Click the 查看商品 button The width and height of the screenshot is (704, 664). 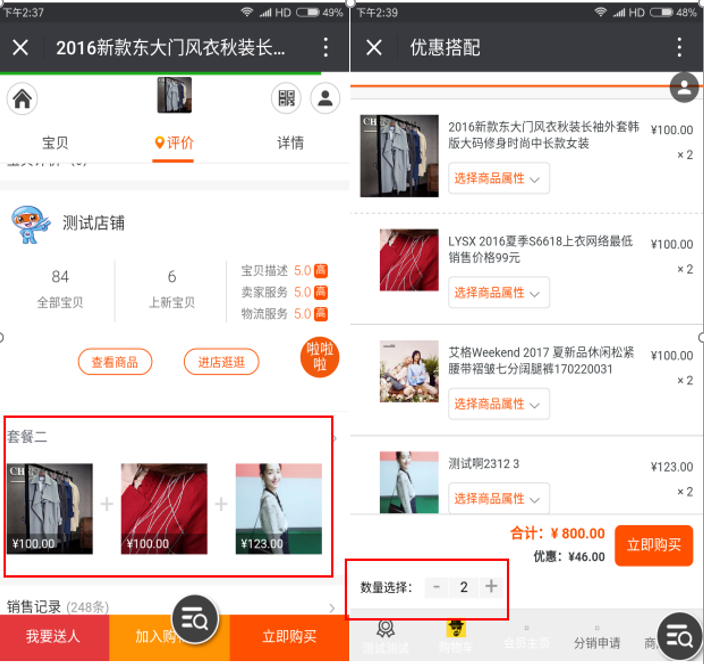(x=114, y=362)
